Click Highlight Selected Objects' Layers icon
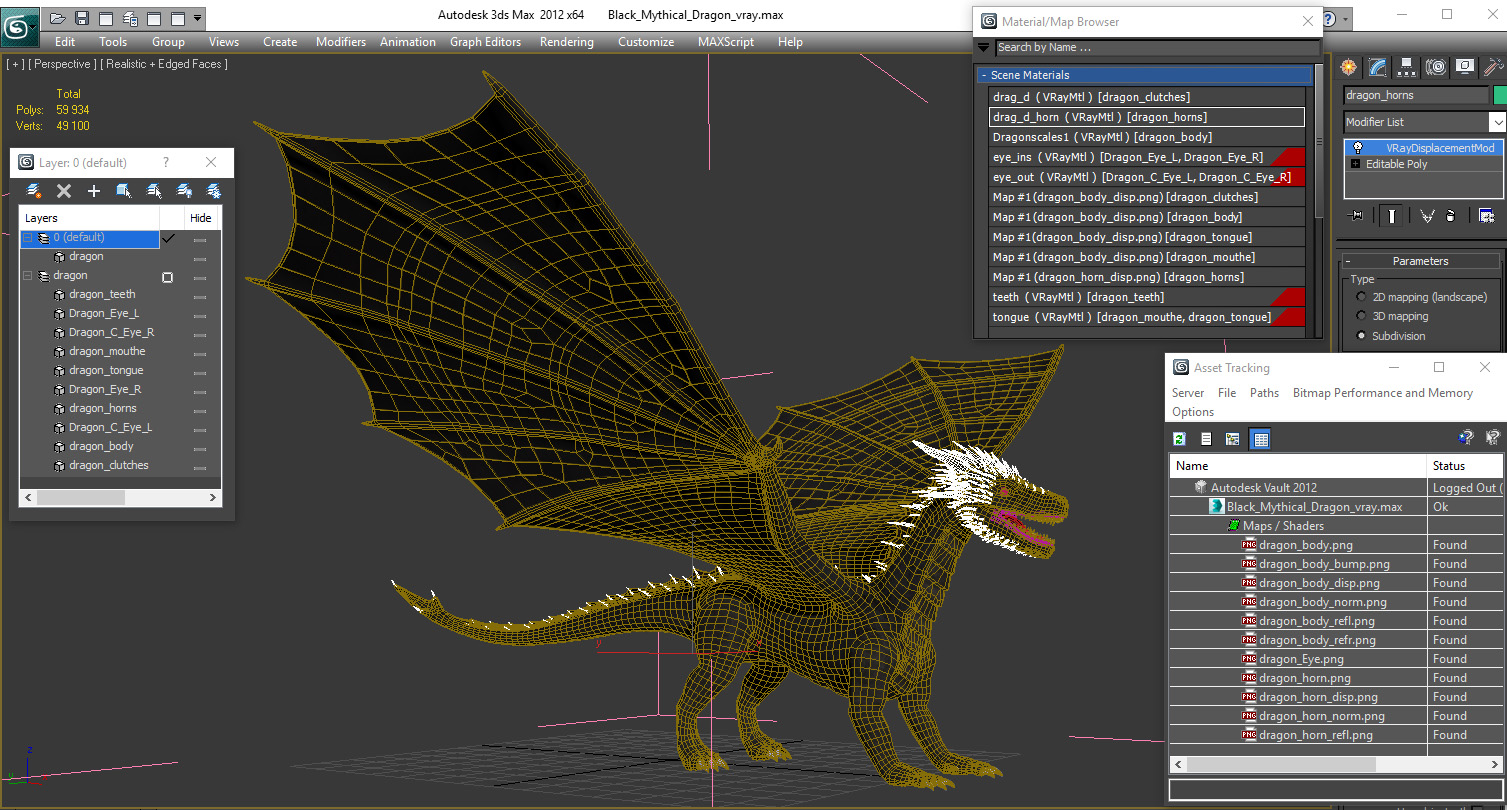This screenshot has height=810, width=1507. click(154, 190)
